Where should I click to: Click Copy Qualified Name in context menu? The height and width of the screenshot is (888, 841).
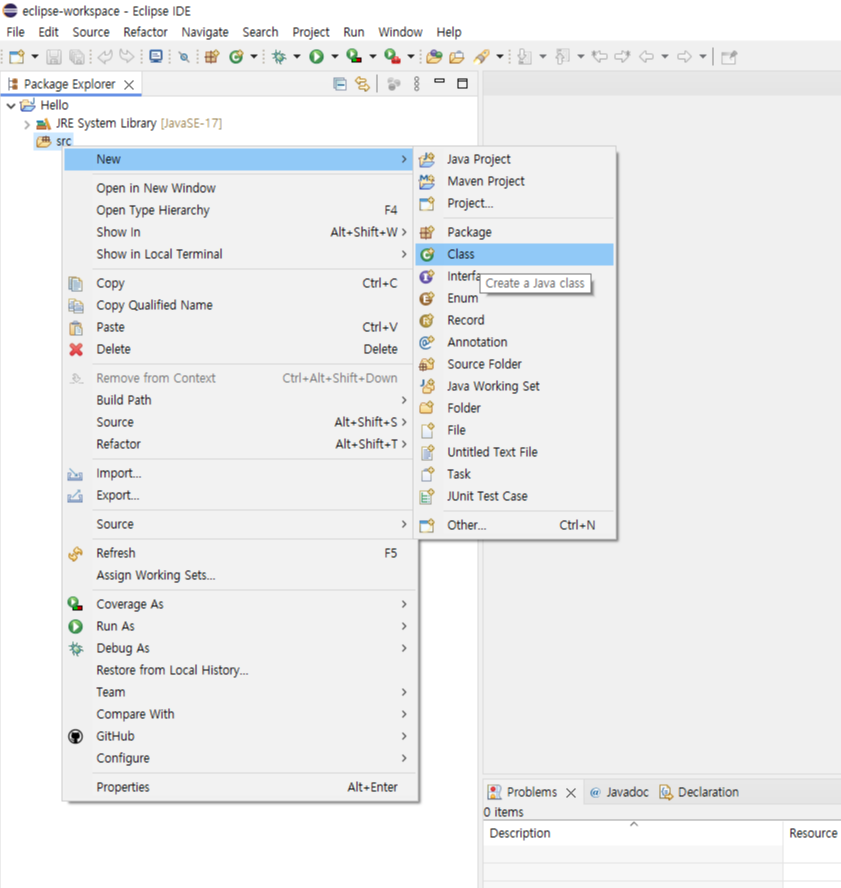[x=240, y=305]
